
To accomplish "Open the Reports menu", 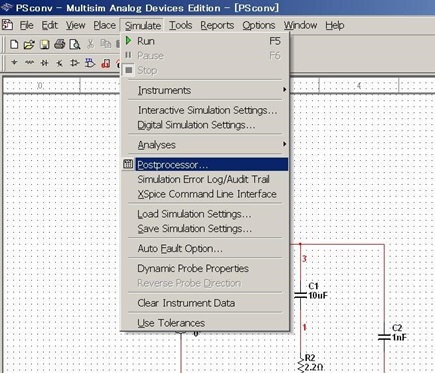I will point(217,25).
